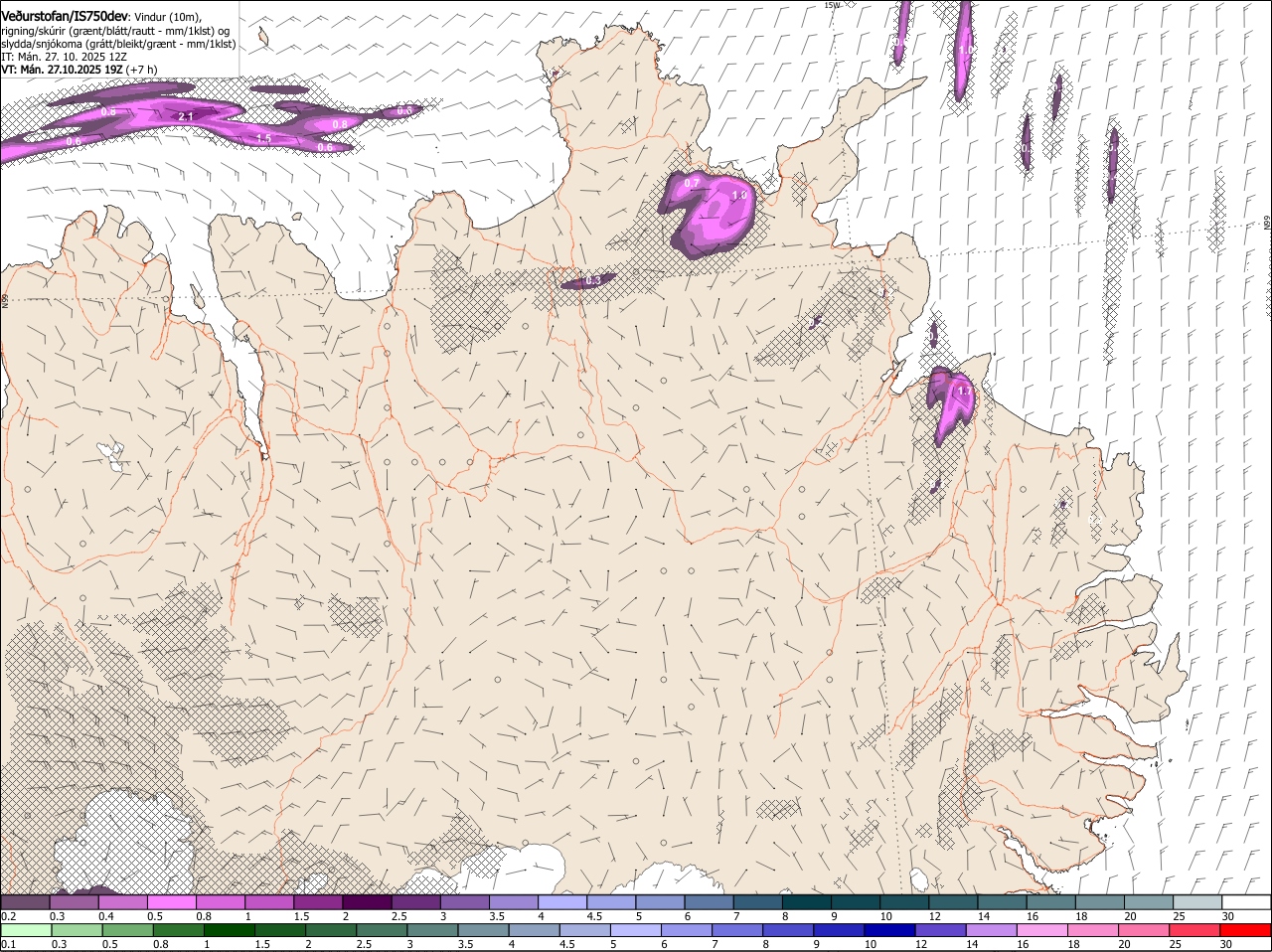The image size is (1272, 952).
Task: Click the rain scale swatch between 14 and 16
Action: (993, 930)
